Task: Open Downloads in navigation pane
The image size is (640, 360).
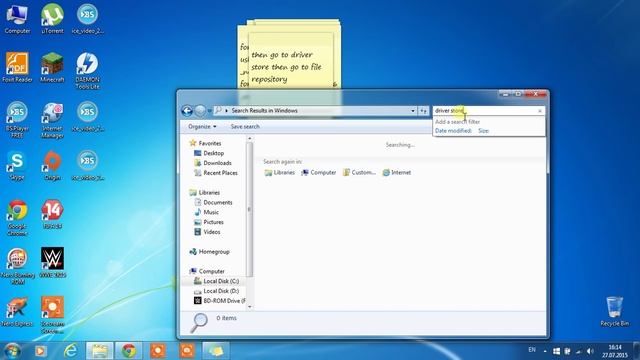Action: pos(213,163)
